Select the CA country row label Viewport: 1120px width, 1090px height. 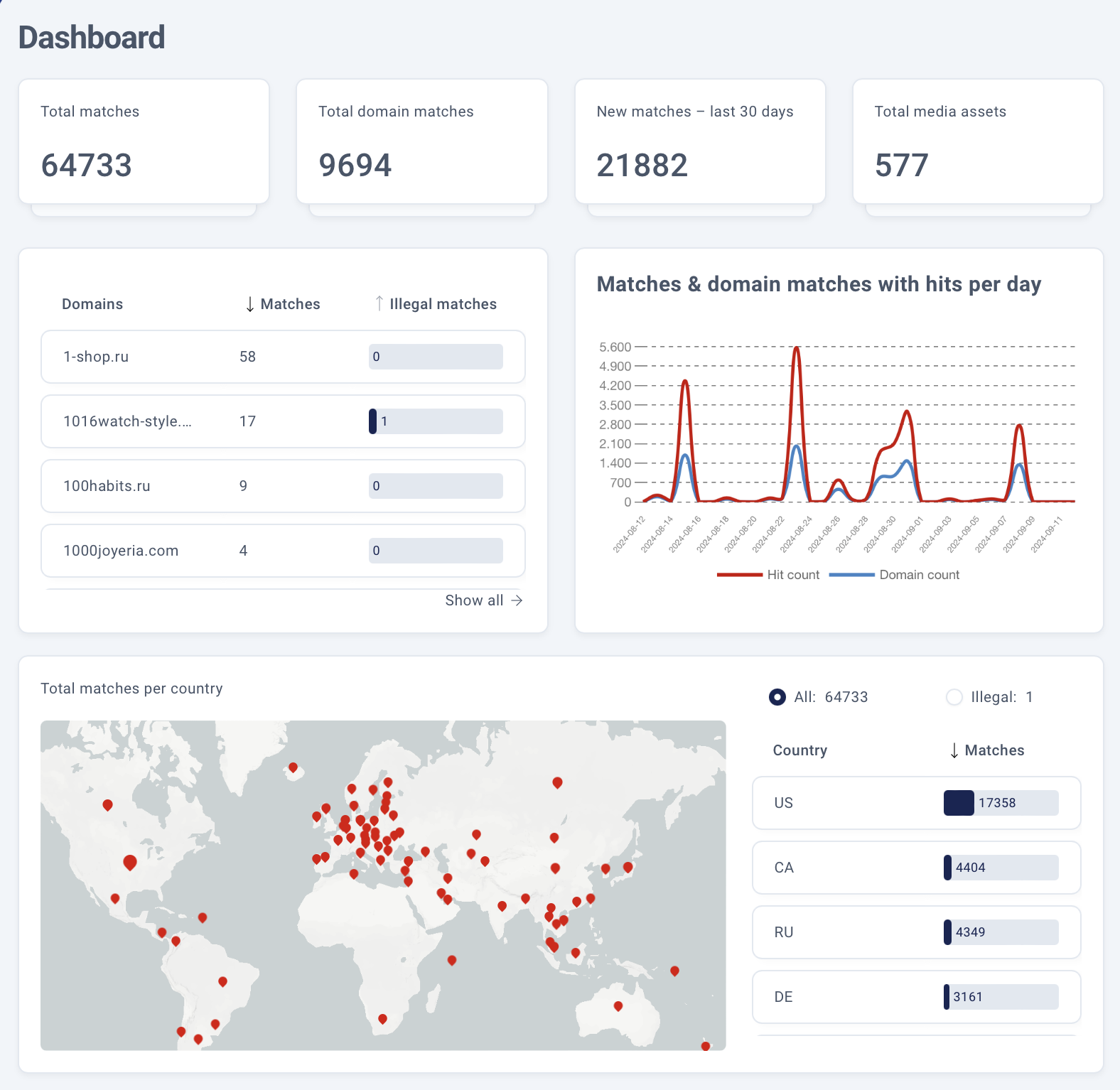pyautogui.click(x=784, y=868)
